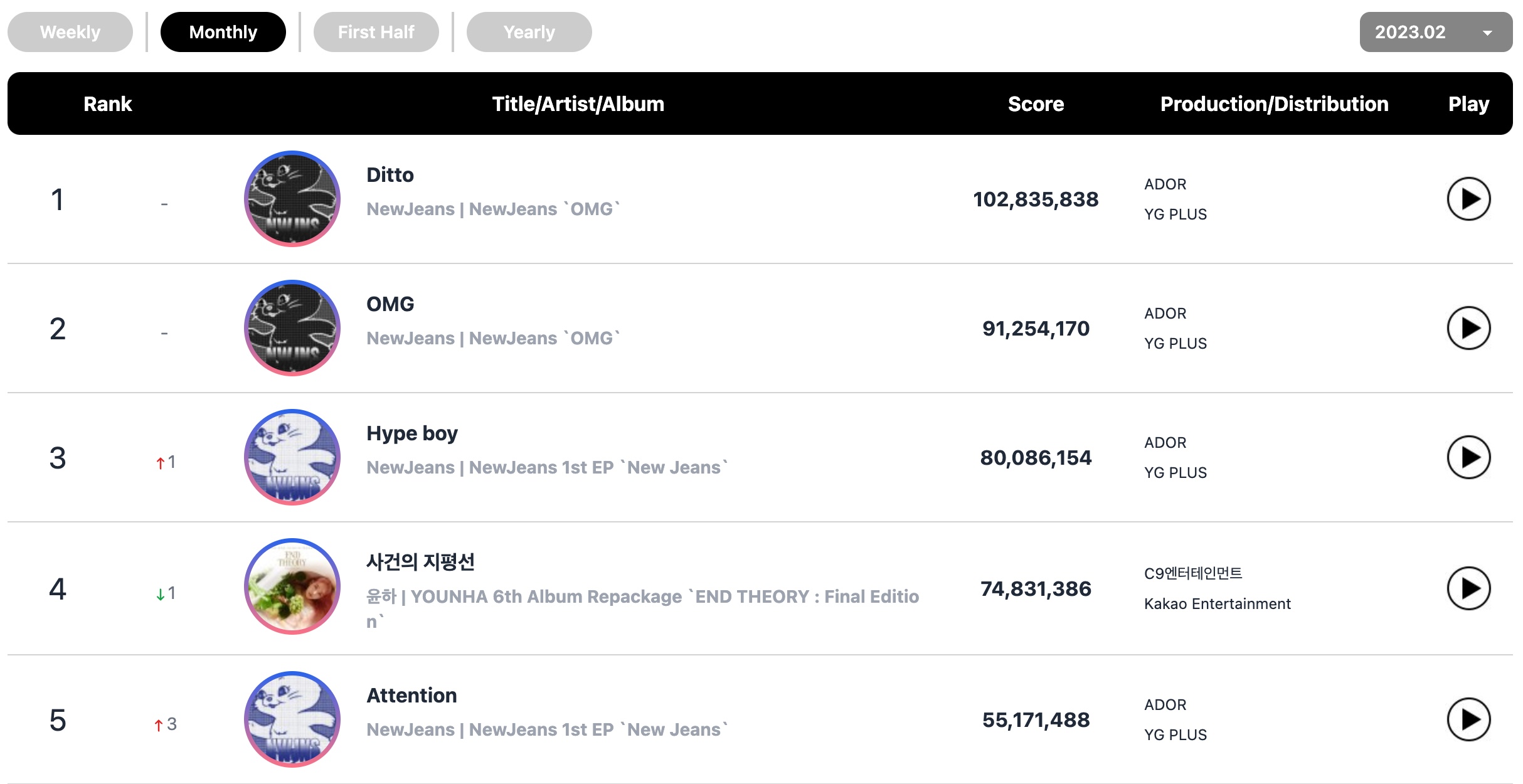Play 사건의 지평선 by 윤하
Screen dimensions: 1523x784
(1468, 588)
